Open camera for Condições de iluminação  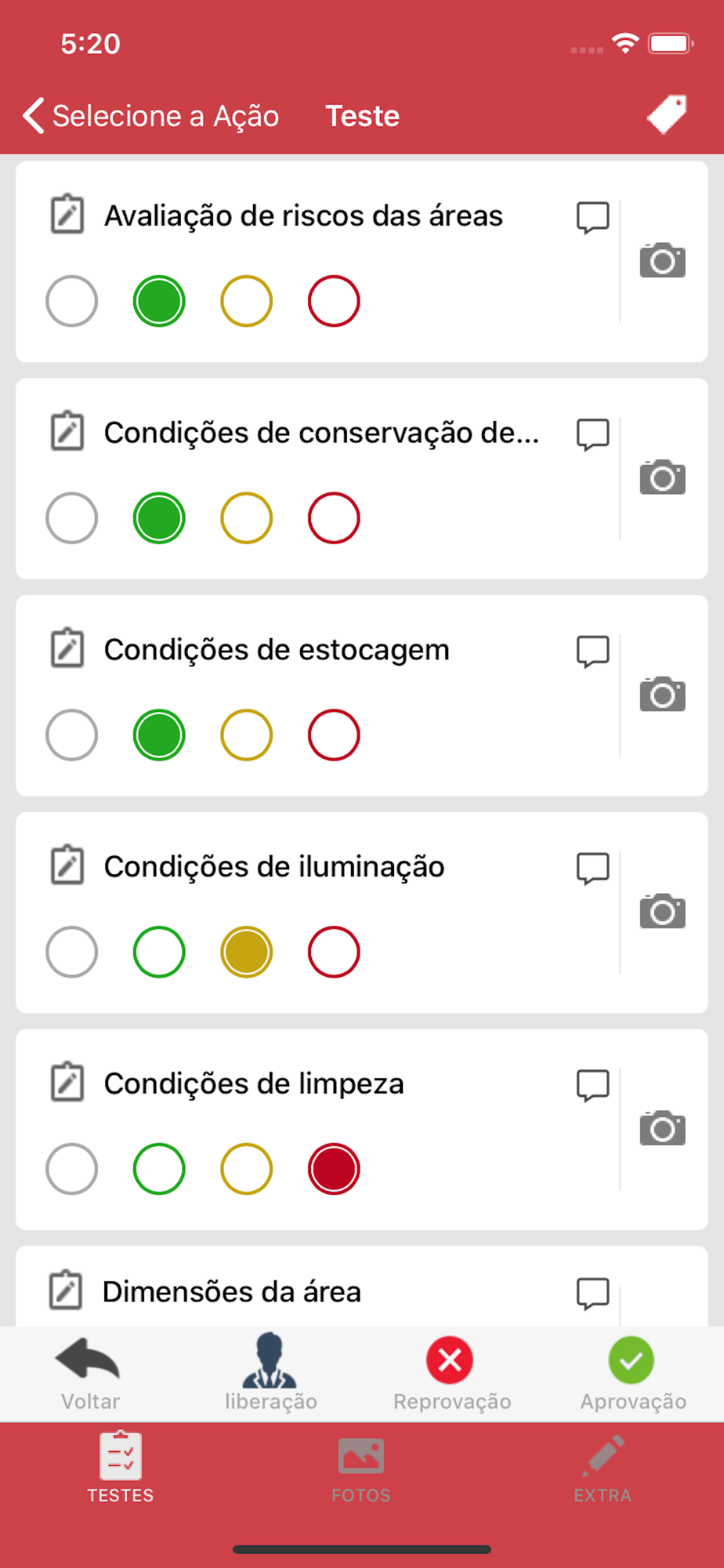[x=663, y=911]
